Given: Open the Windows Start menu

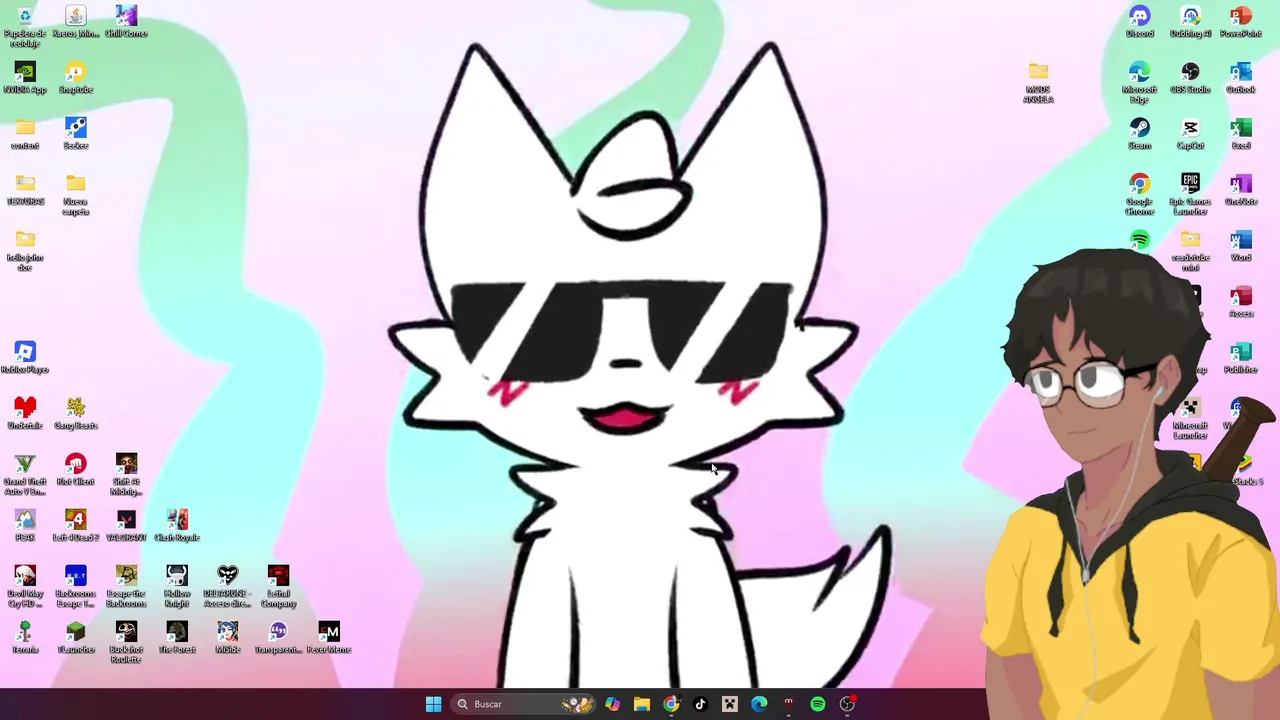Looking at the screenshot, I should click(433, 704).
